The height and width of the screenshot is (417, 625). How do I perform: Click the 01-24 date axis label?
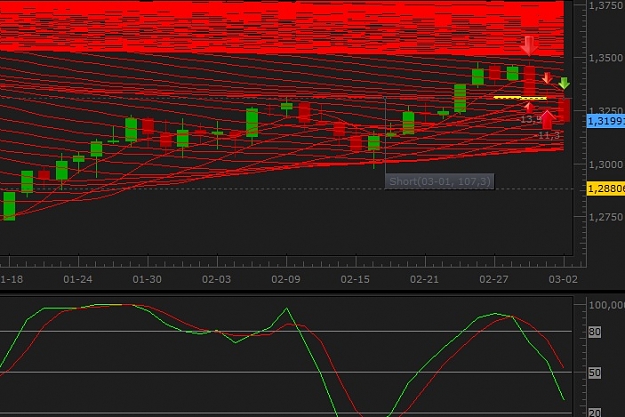pyautogui.click(x=78, y=279)
